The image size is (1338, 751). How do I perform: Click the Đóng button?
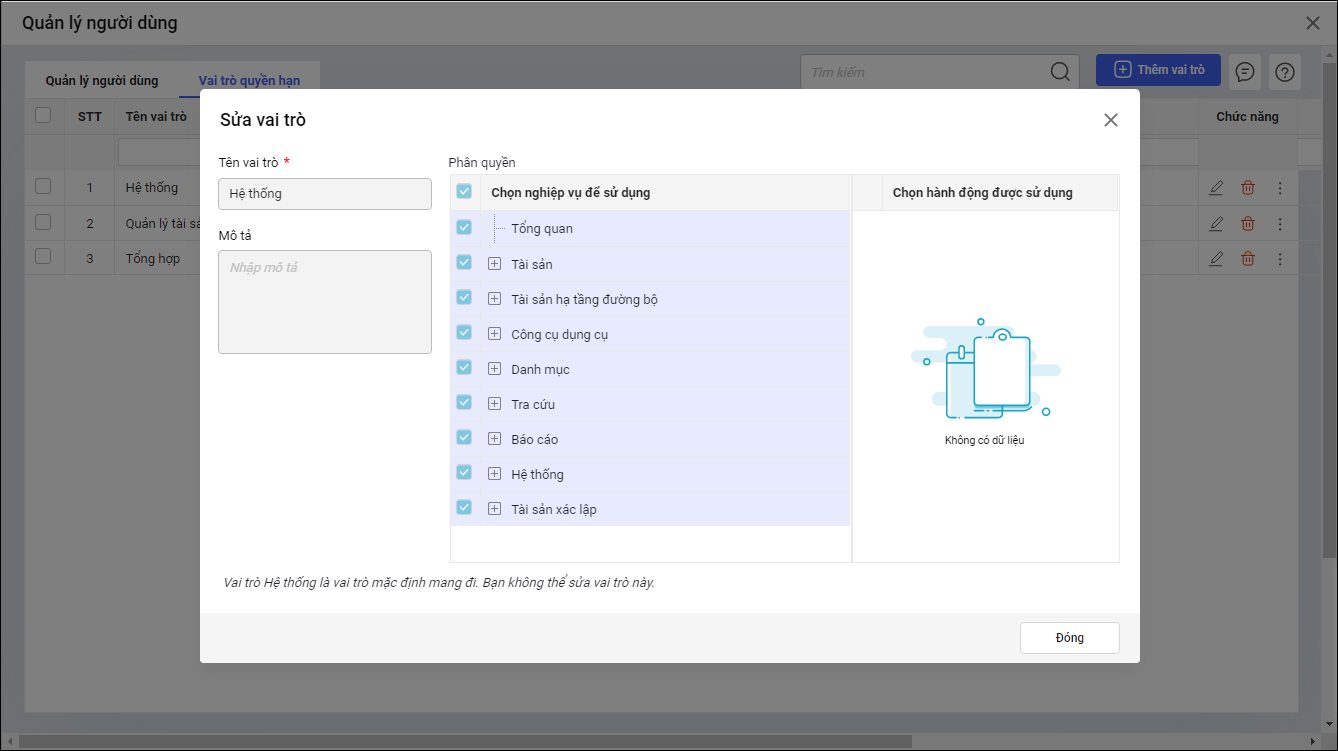click(x=1069, y=638)
